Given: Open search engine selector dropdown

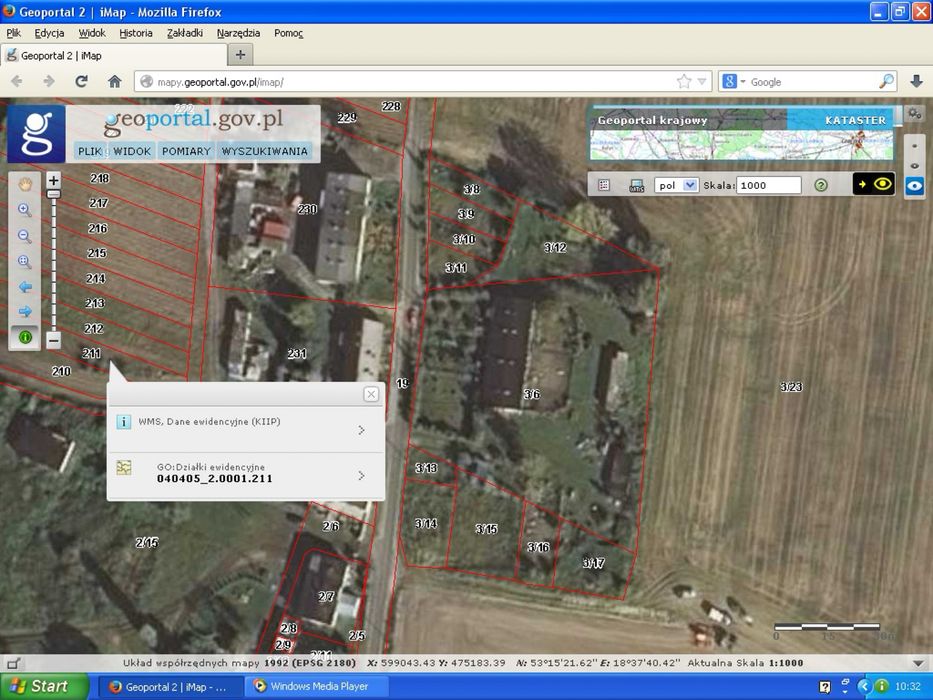Looking at the screenshot, I should point(734,82).
